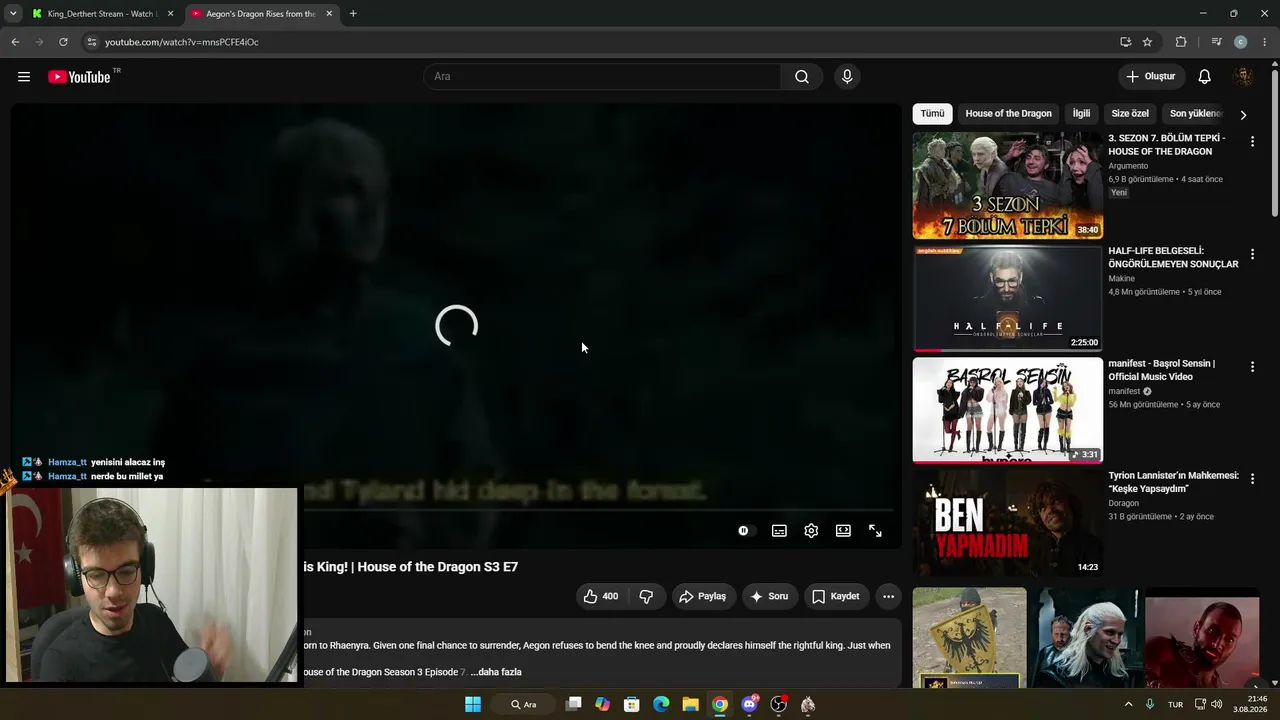Open options for 3. Sezon 7. Bölüm Tepki video
Screen dimensions: 1280x720
(1252, 142)
